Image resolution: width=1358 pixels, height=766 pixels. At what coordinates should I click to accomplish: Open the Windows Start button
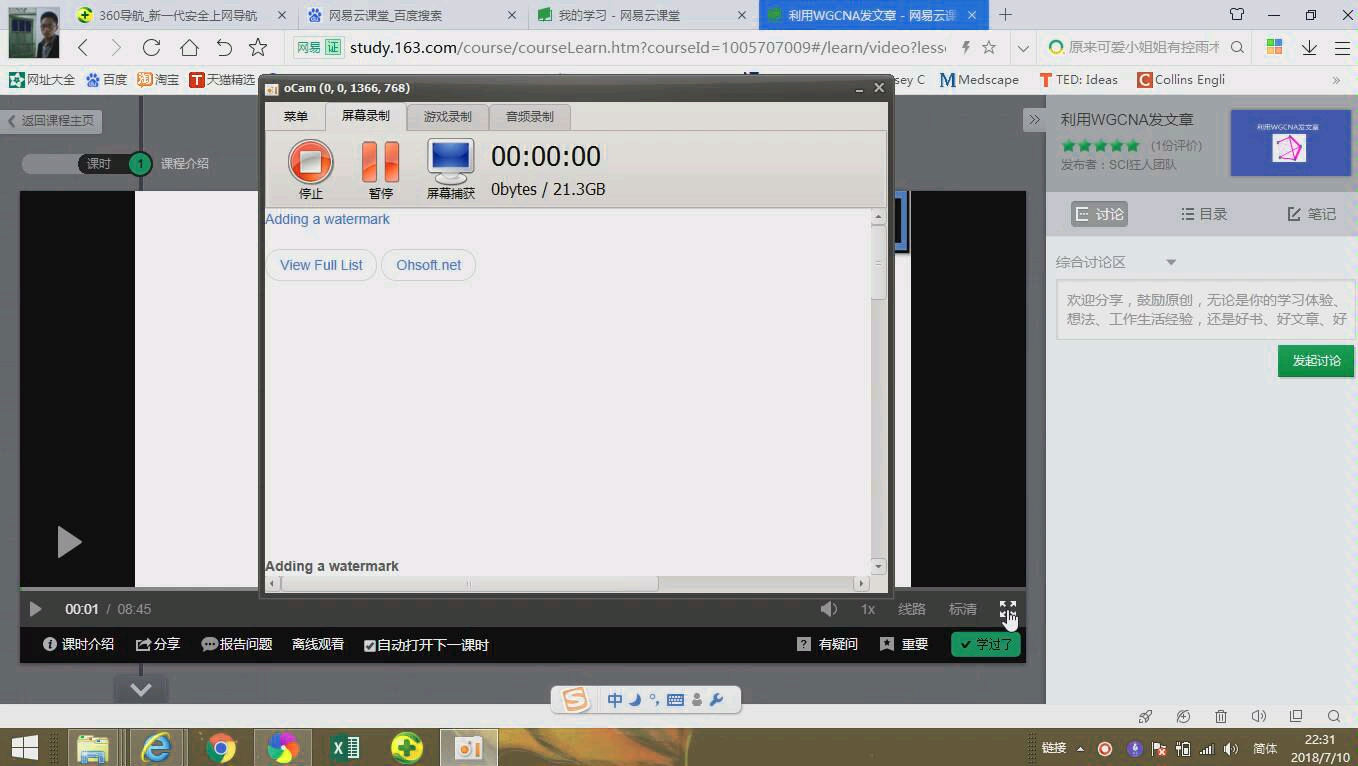(24, 747)
